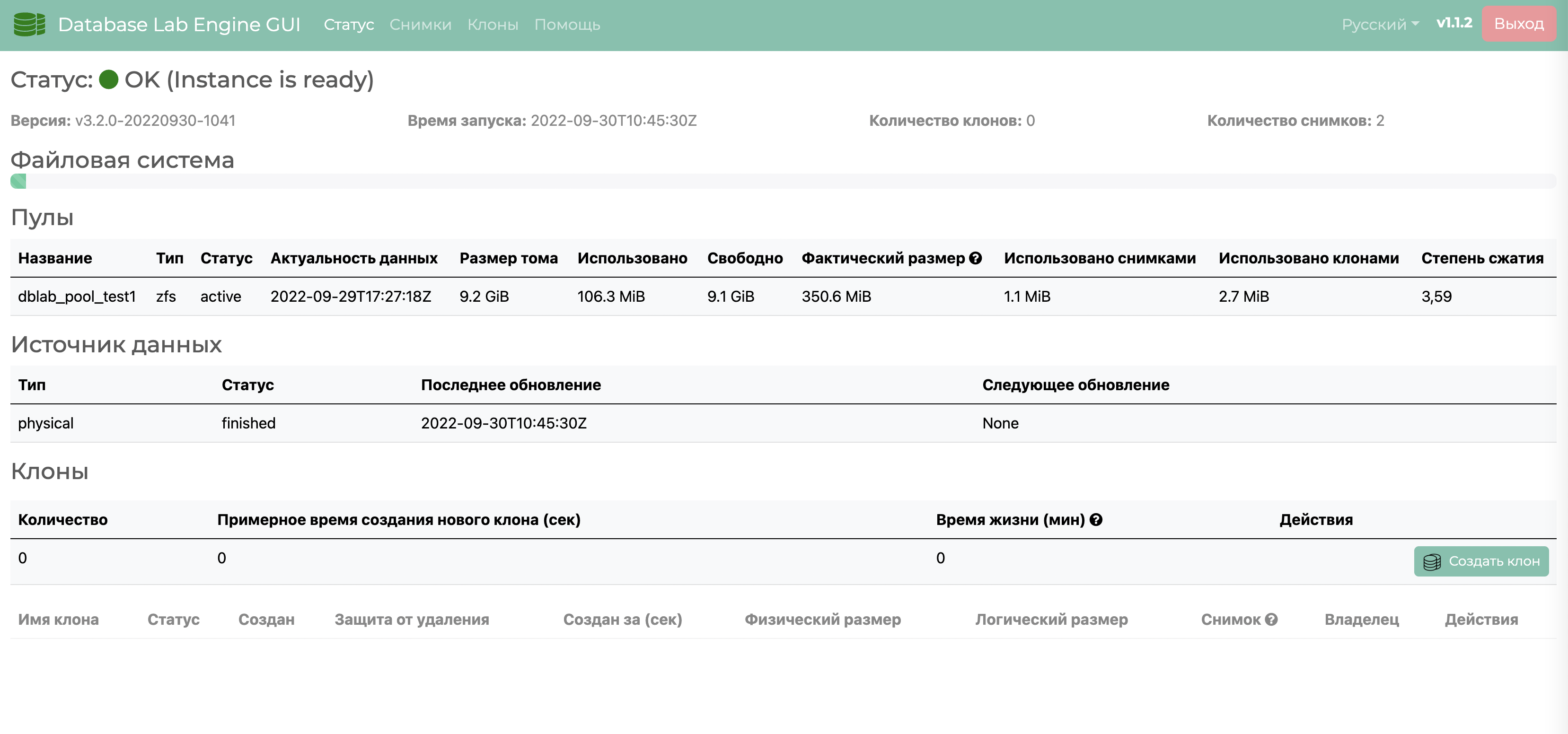Click pool name dblab_pool_test1
The width and height of the screenshot is (1568, 734).
tap(77, 297)
